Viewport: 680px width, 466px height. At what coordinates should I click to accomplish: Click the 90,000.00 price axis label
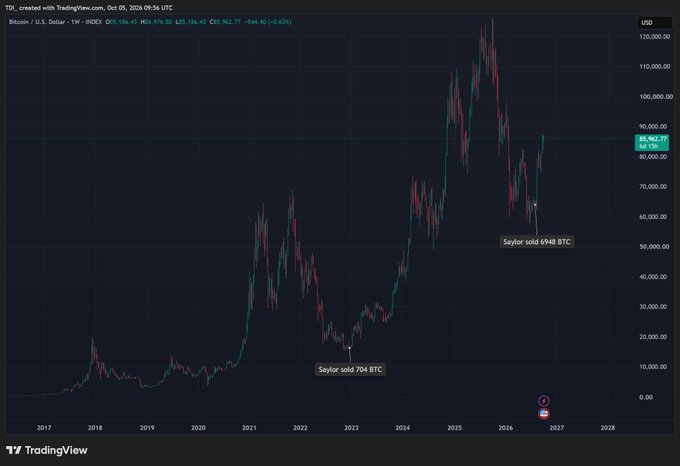coord(653,127)
